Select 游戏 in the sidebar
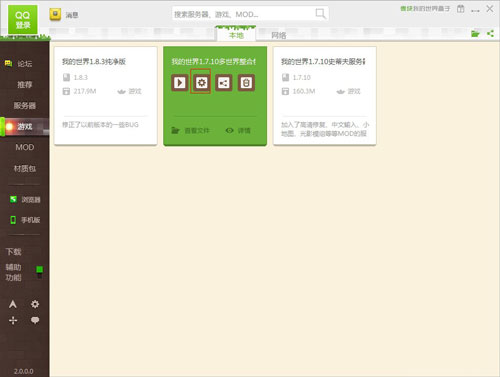The image size is (500, 377). pos(25,127)
